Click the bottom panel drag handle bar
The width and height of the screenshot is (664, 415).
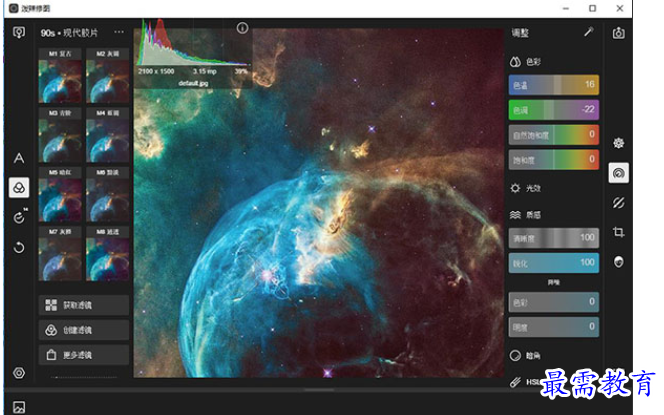click(x=319, y=390)
